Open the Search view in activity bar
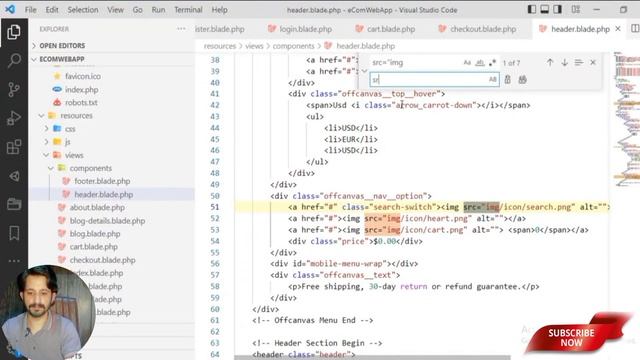 (x=14, y=60)
